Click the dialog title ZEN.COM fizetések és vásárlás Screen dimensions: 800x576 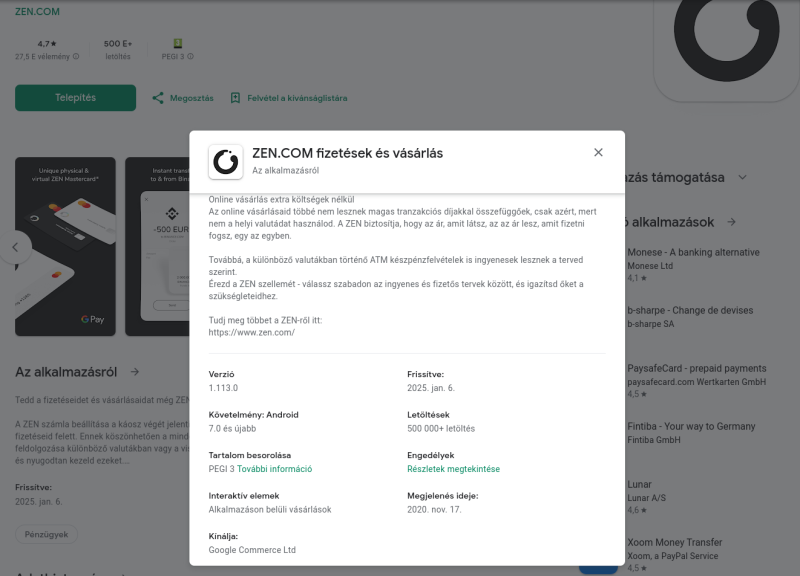point(347,153)
